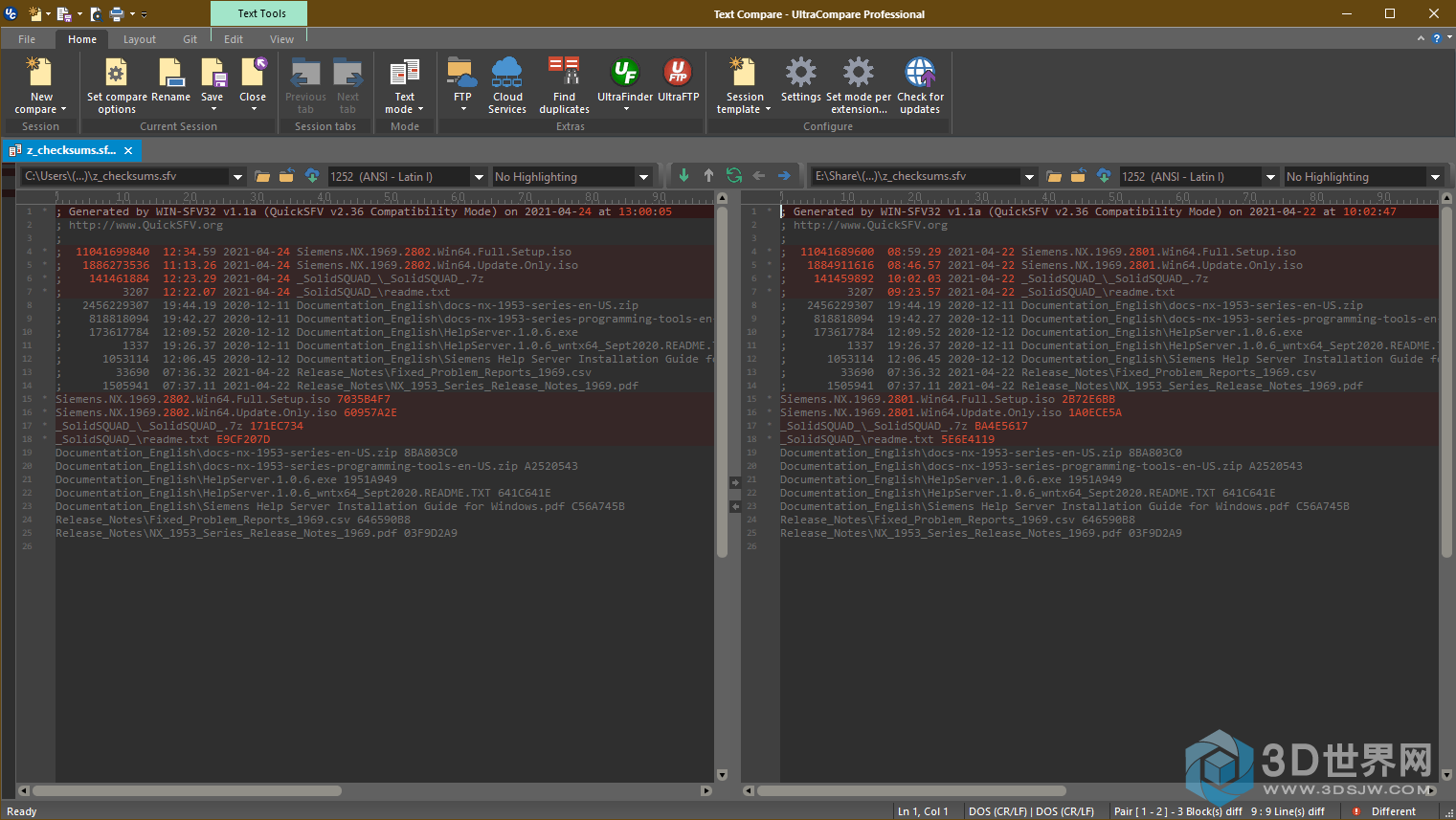Click open file folder icon in left pane

pyautogui.click(x=262, y=176)
